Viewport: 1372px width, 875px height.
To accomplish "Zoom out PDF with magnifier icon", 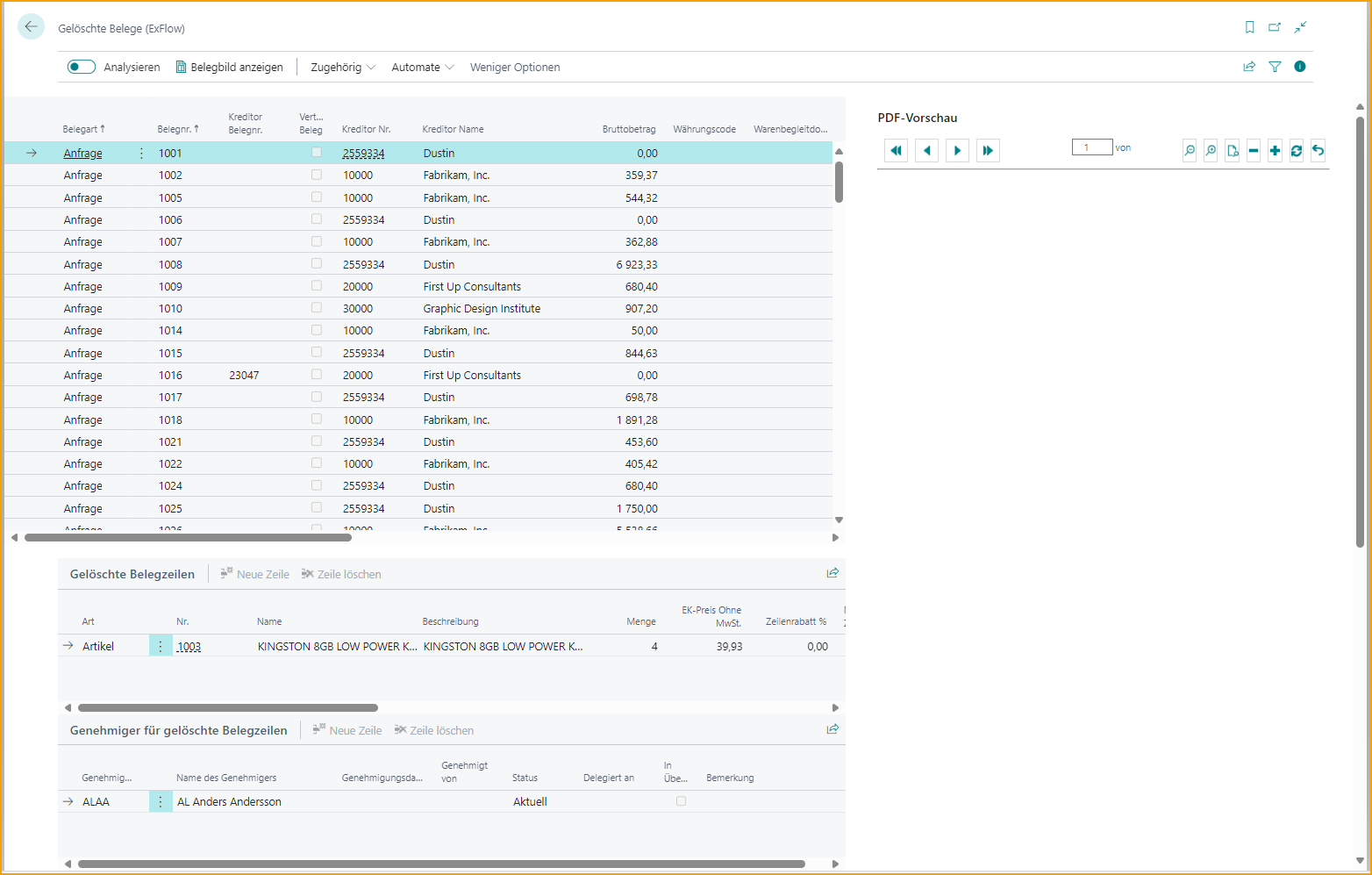I will click(1190, 151).
